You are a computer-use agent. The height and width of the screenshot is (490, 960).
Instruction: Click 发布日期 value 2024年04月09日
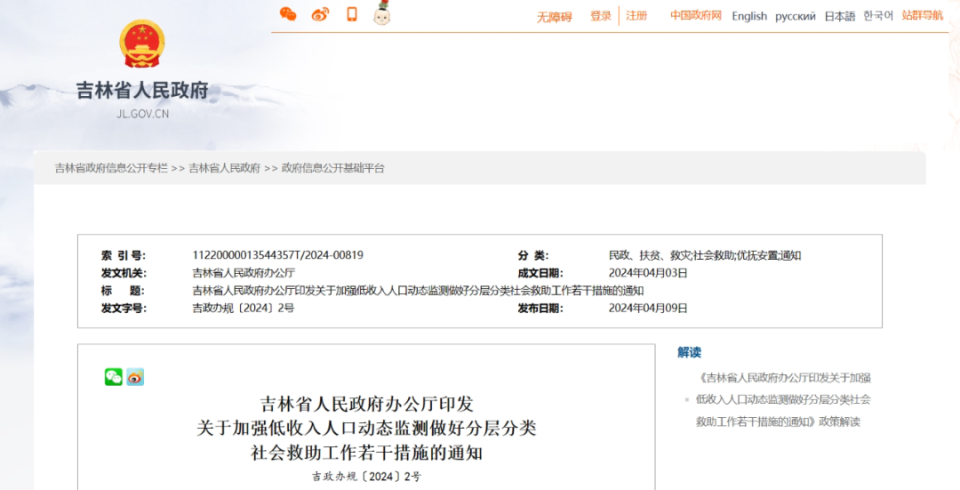point(648,308)
